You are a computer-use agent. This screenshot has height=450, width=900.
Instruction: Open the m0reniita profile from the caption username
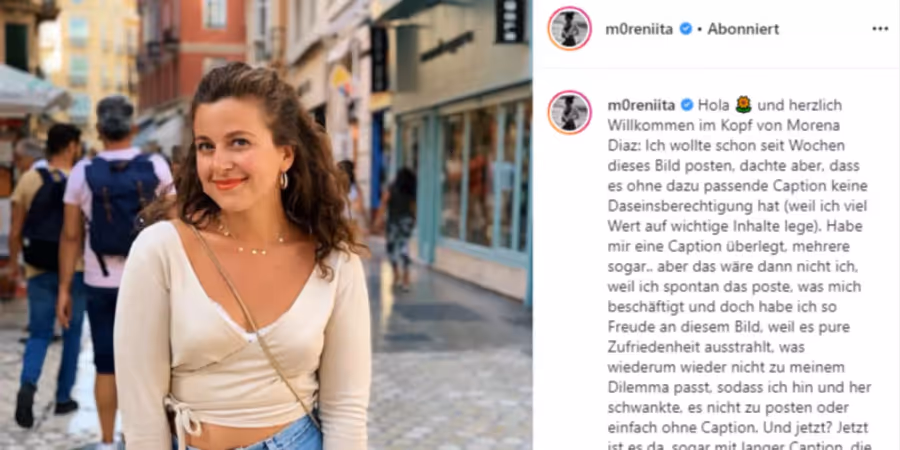click(x=642, y=106)
